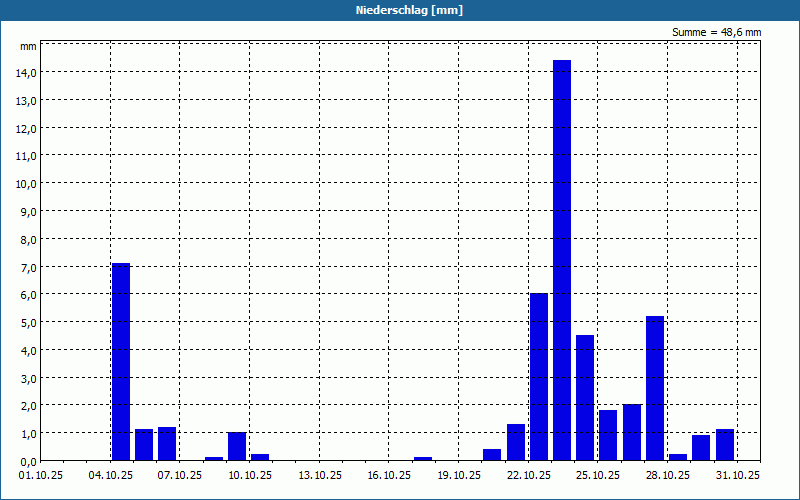
Task: Click the 07.10.25 date label
Action: coord(180,475)
